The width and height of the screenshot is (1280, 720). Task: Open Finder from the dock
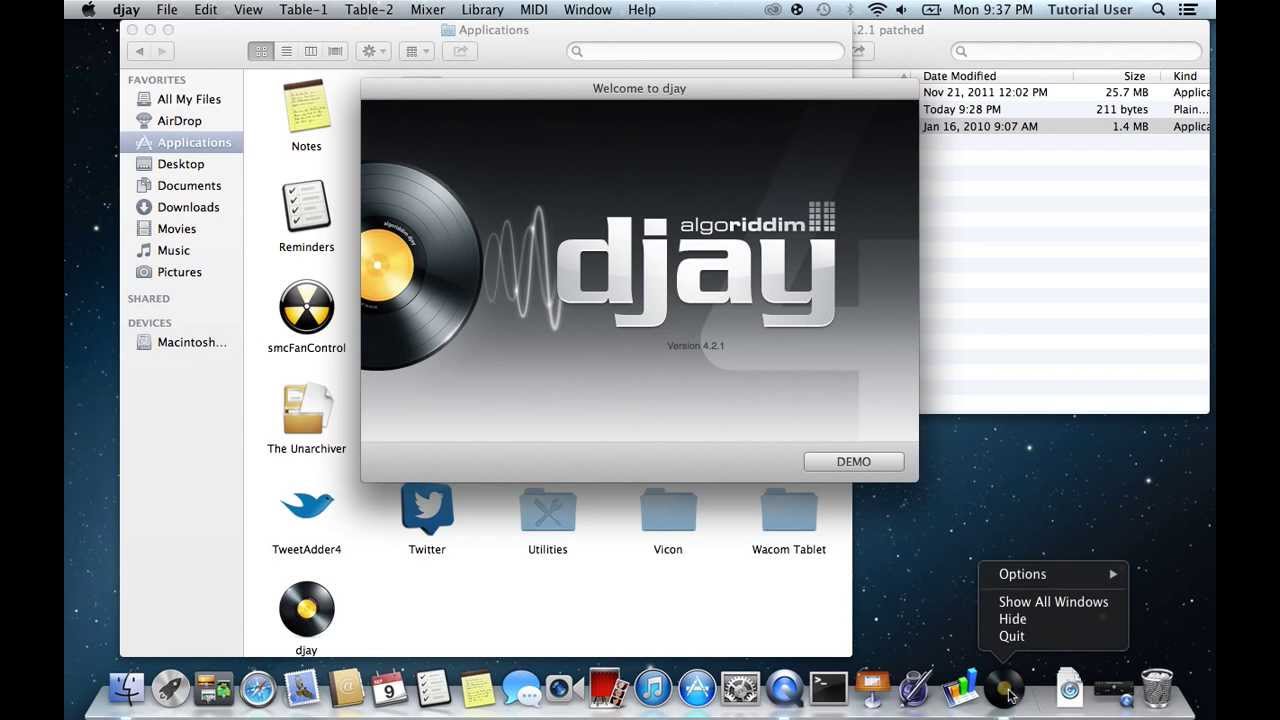click(126, 688)
